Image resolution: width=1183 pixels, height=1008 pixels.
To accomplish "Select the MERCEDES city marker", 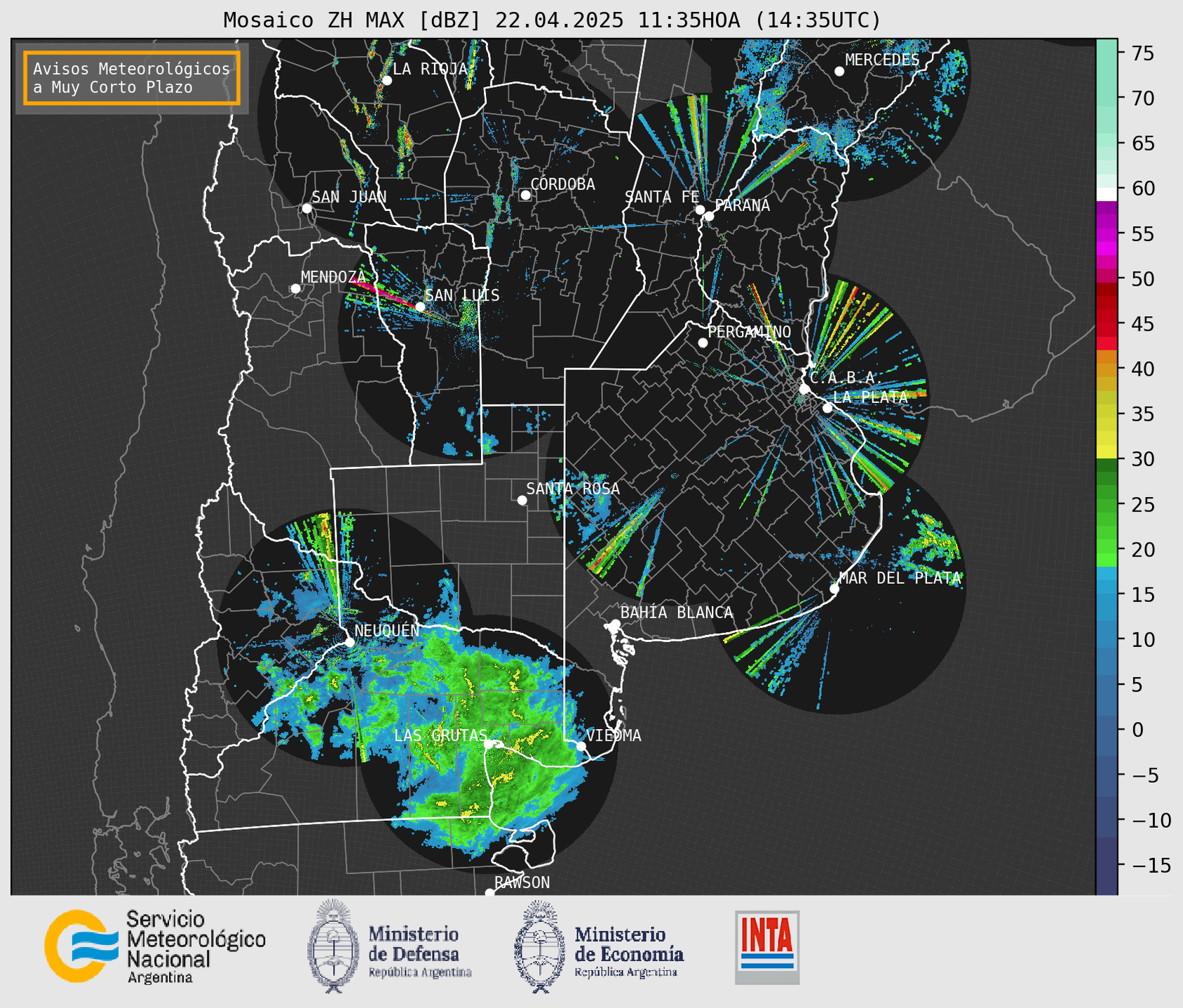I will [839, 71].
